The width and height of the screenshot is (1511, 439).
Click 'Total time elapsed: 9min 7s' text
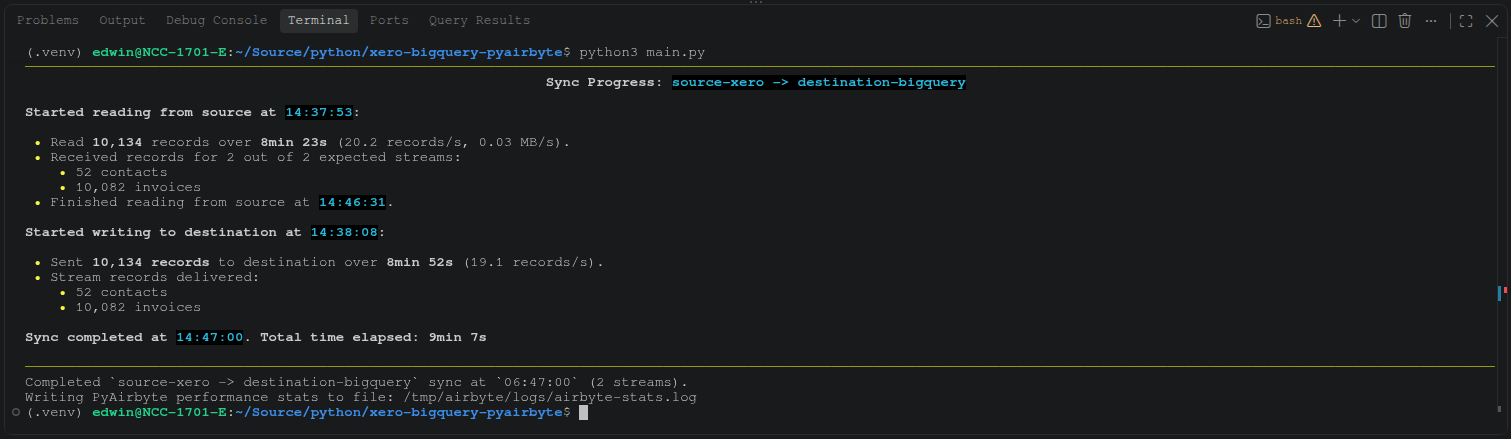click(373, 337)
